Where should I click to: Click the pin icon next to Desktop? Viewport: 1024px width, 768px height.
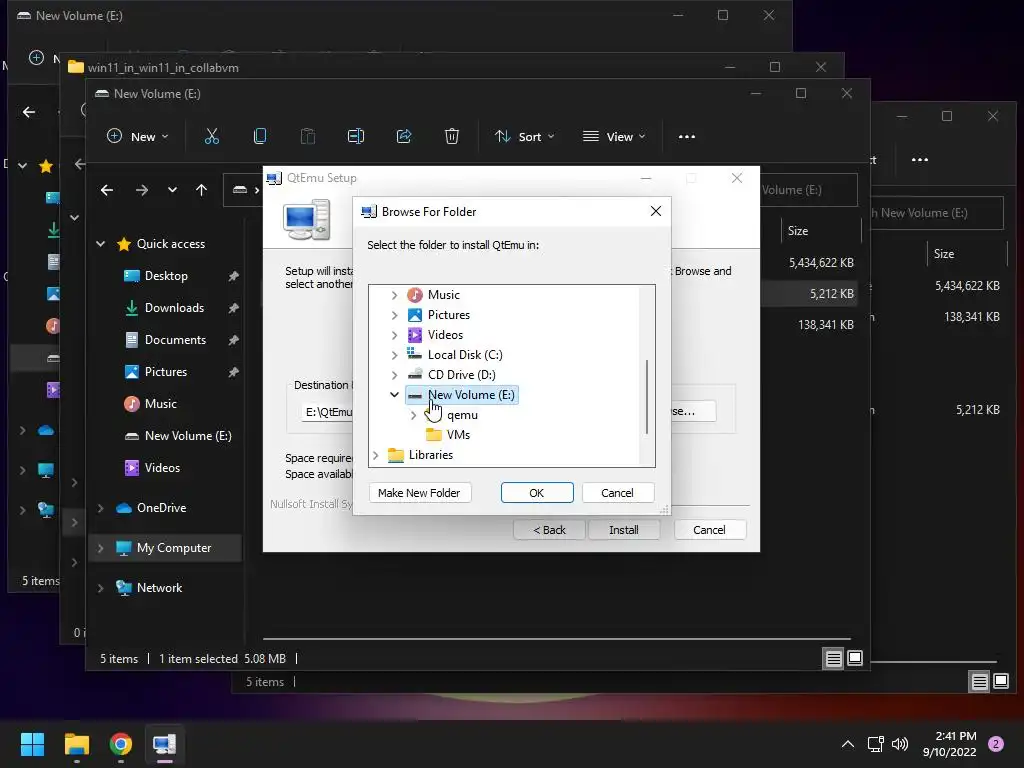pyautogui.click(x=233, y=276)
